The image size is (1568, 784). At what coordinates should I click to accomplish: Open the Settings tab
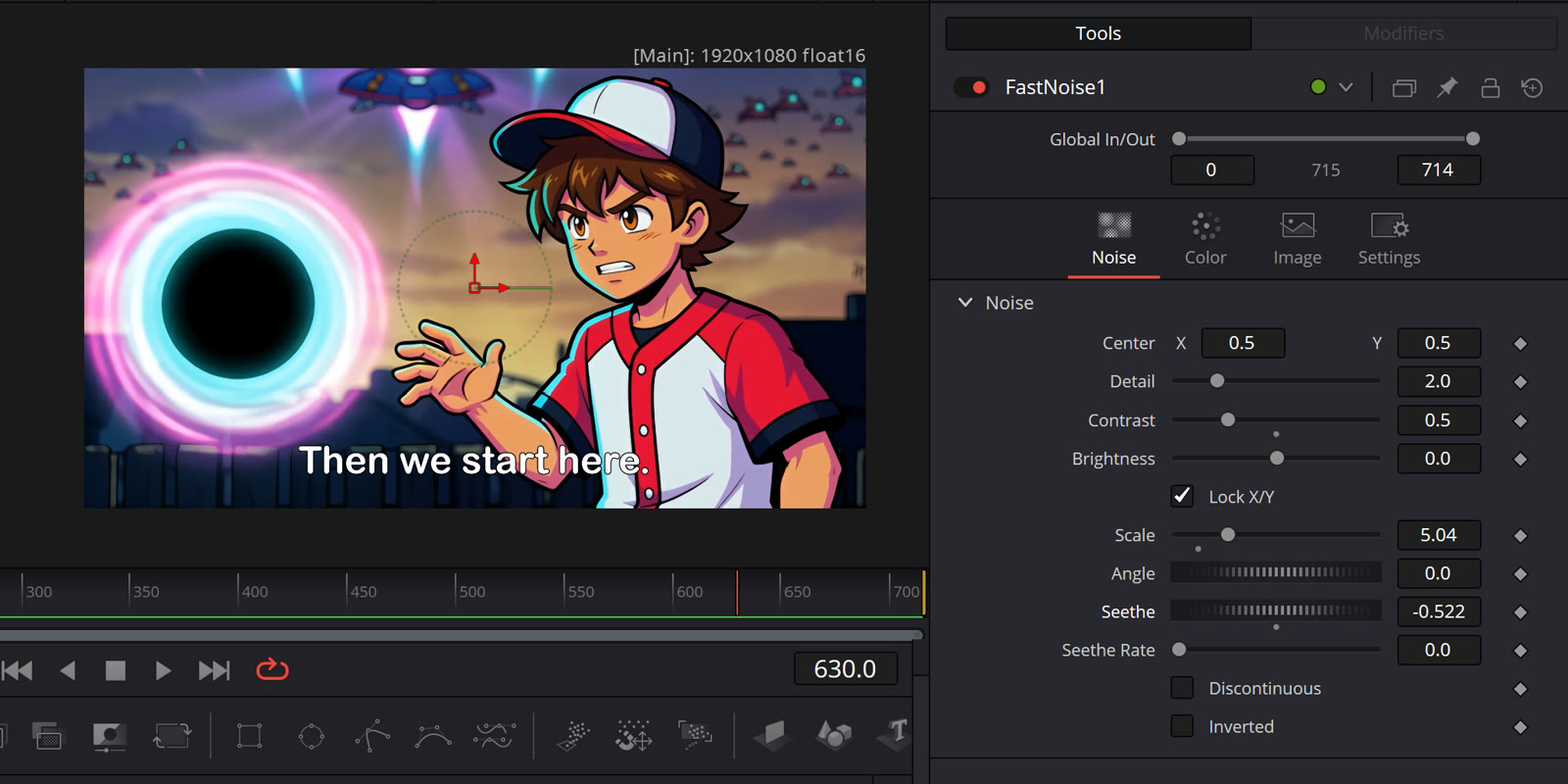1389,239
